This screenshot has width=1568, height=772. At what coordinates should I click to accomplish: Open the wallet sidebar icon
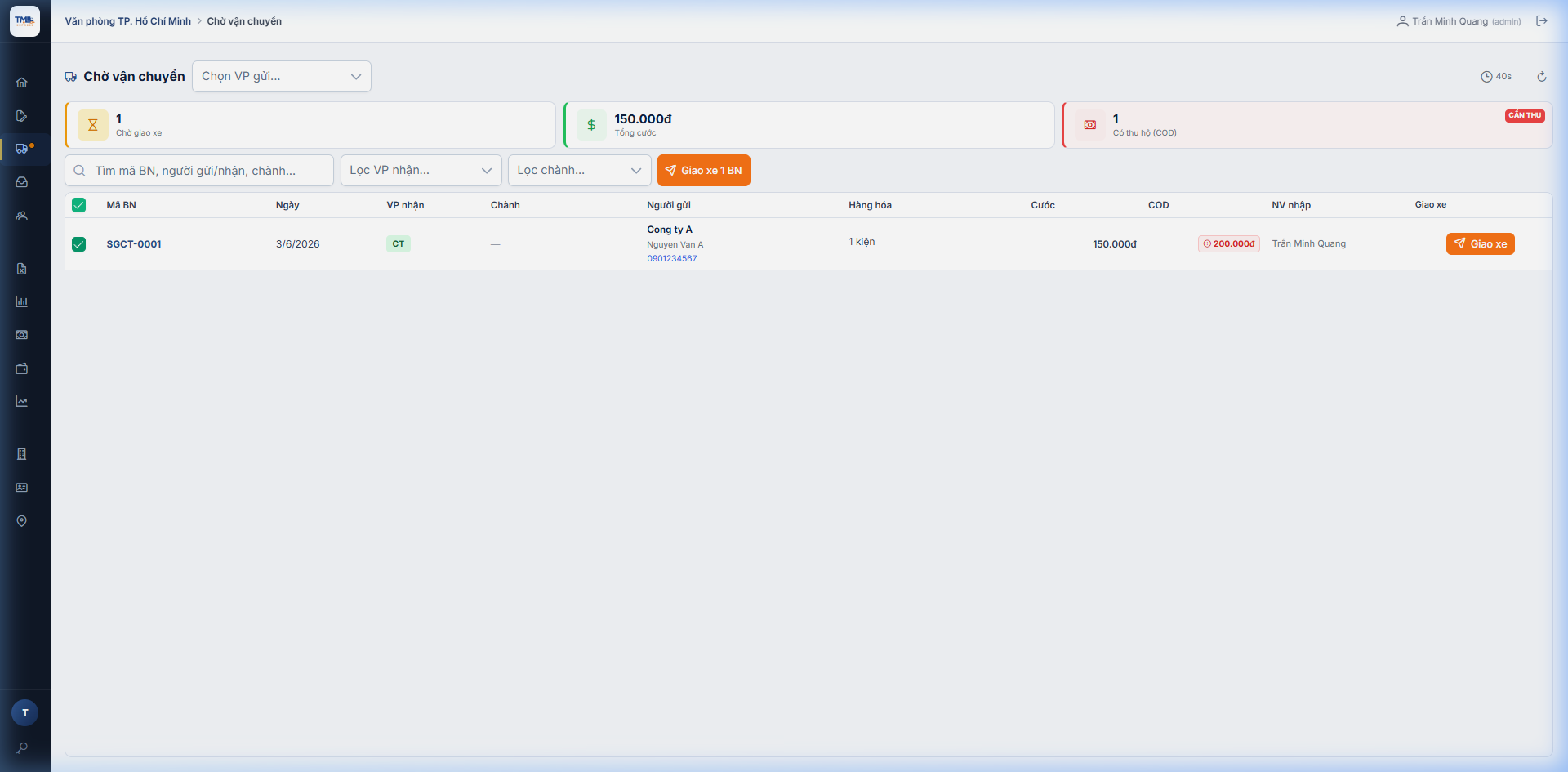coord(22,368)
